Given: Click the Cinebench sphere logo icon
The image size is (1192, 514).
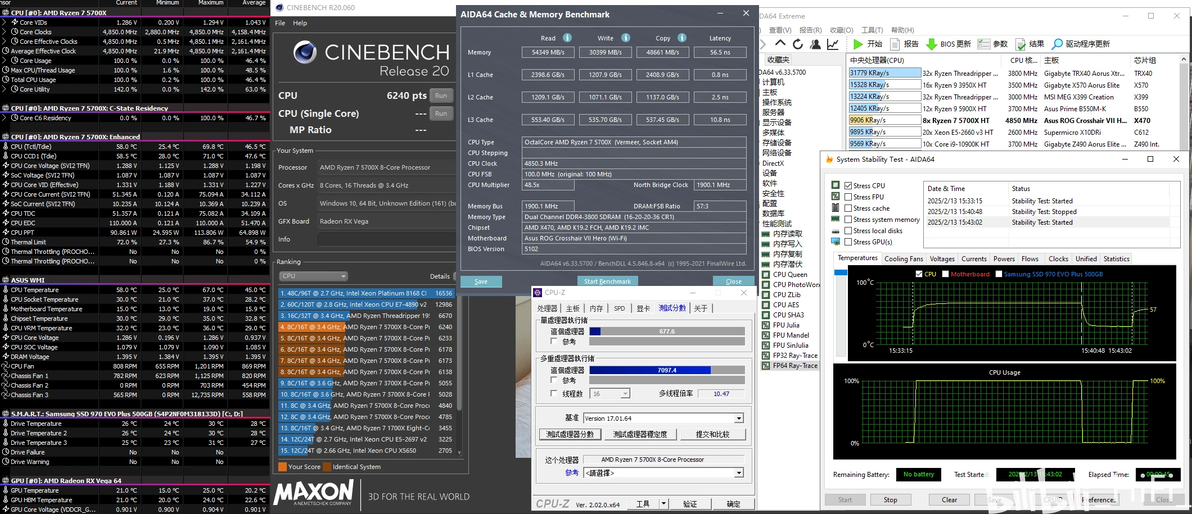Looking at the screenshot, I should tap(306, 54).
